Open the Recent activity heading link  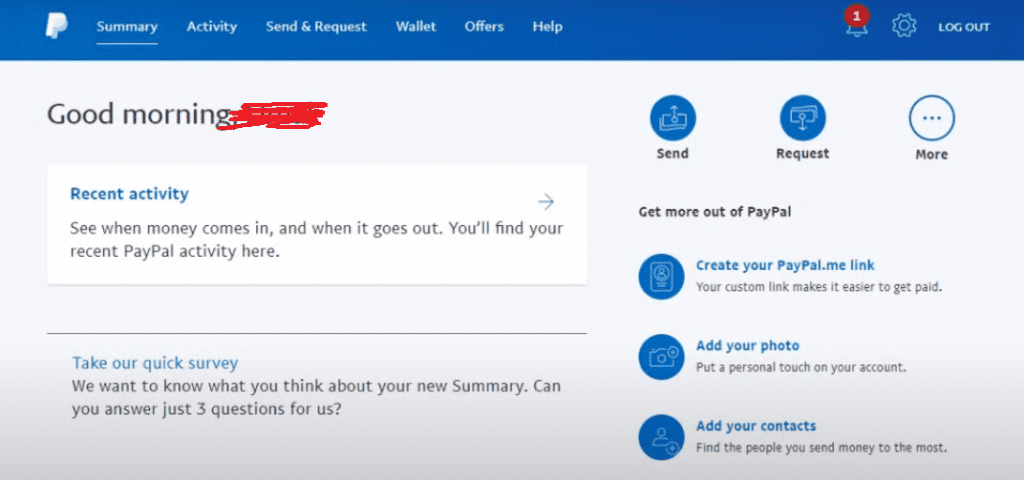[x=129, y=194]
